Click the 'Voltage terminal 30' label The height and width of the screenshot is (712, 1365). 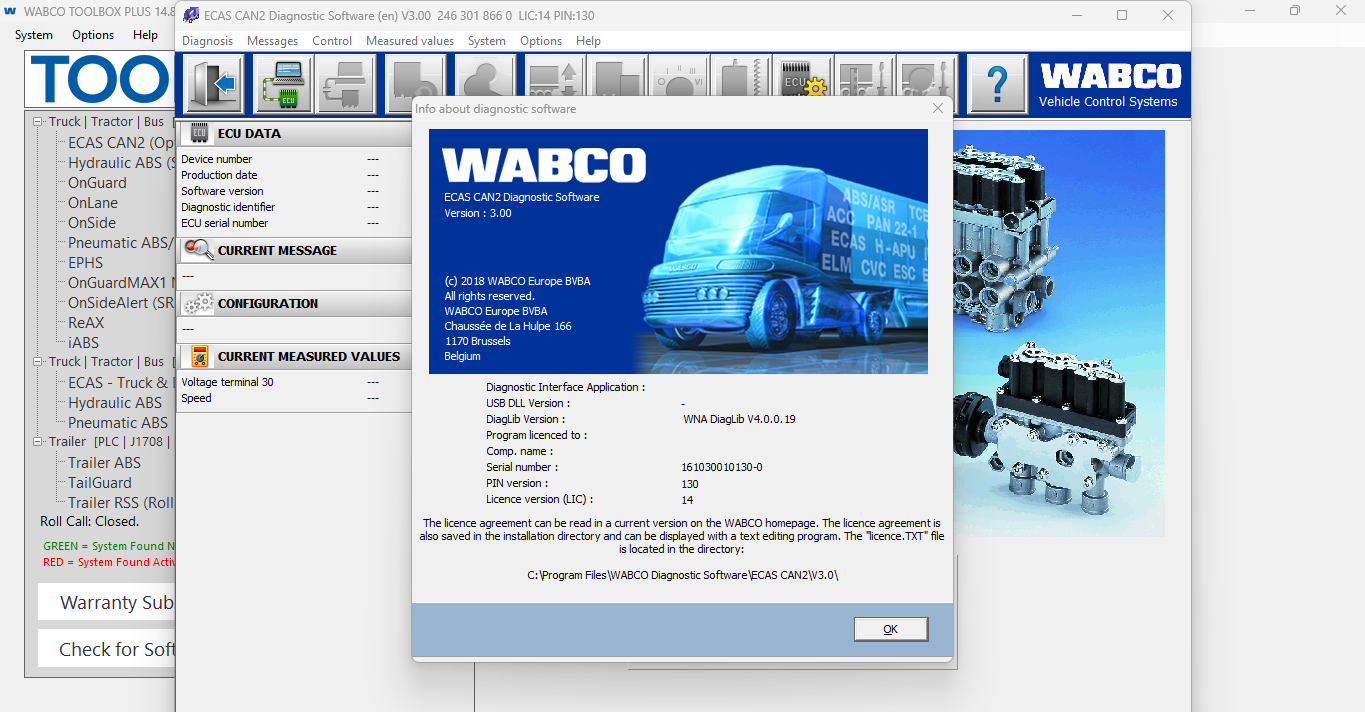coord(227,382)
